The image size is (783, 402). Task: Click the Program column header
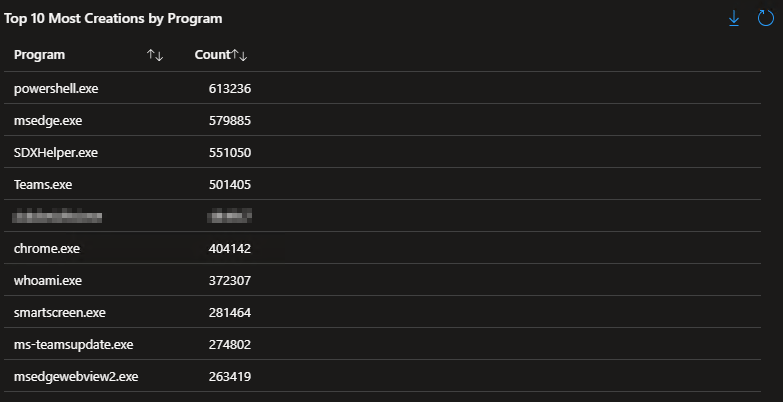click(40, 55)
